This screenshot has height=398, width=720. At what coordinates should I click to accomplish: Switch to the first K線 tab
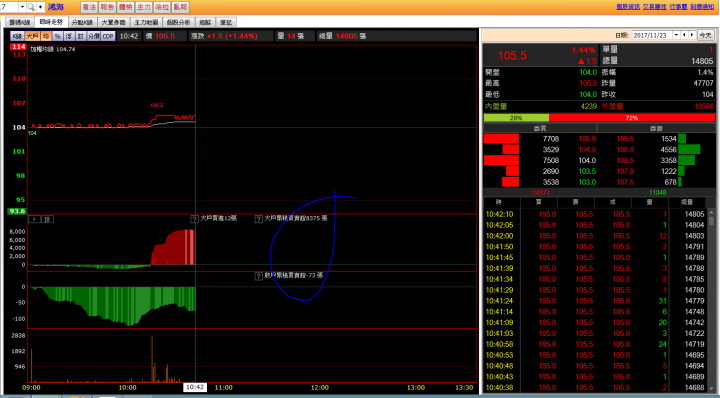click(20, 22)
